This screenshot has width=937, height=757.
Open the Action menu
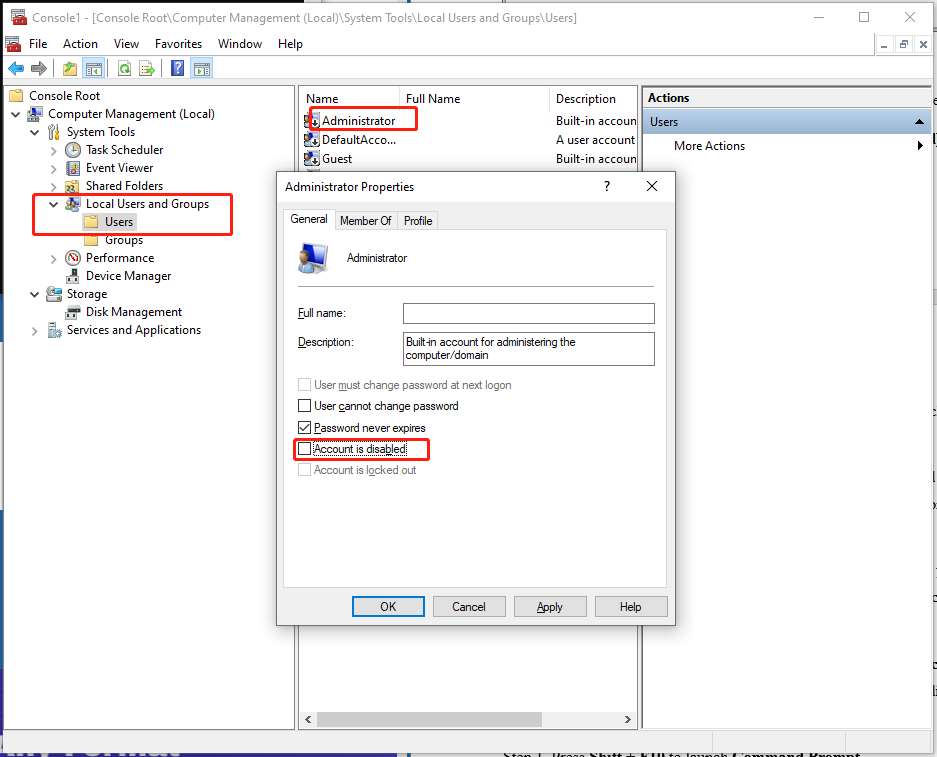click(x=80, y=44)
